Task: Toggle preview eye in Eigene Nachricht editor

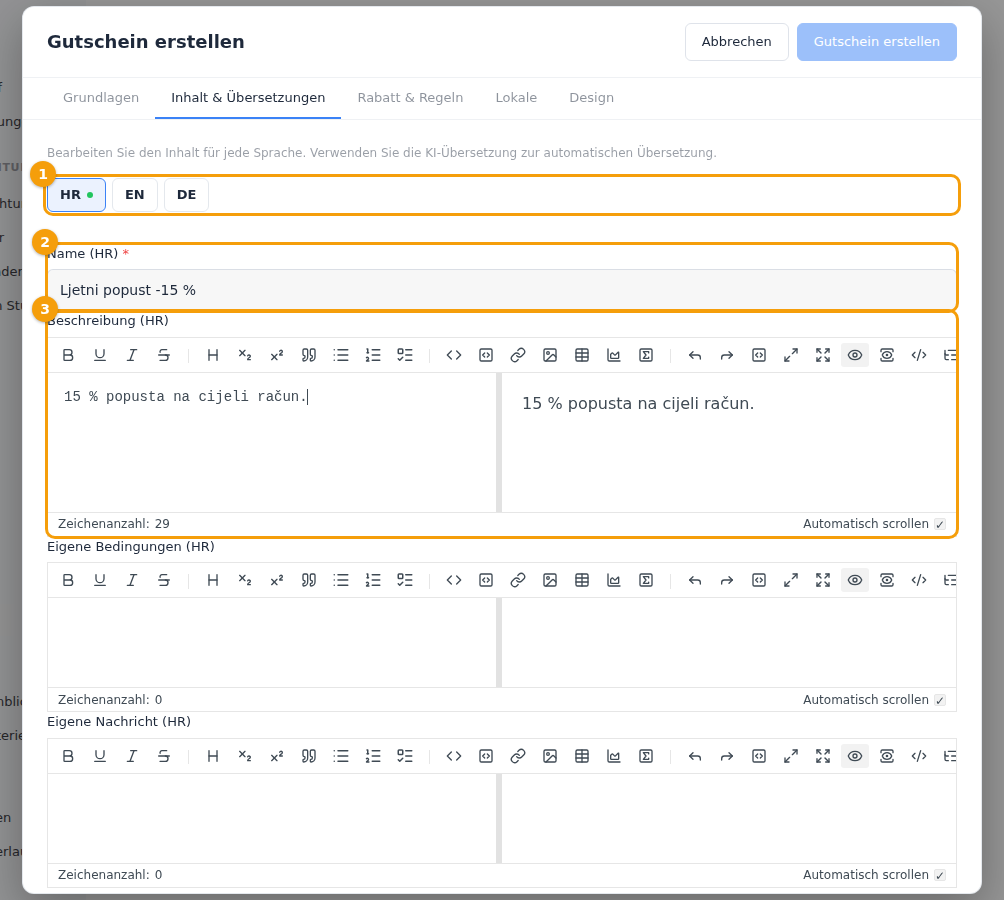Action: click(855, 757)
